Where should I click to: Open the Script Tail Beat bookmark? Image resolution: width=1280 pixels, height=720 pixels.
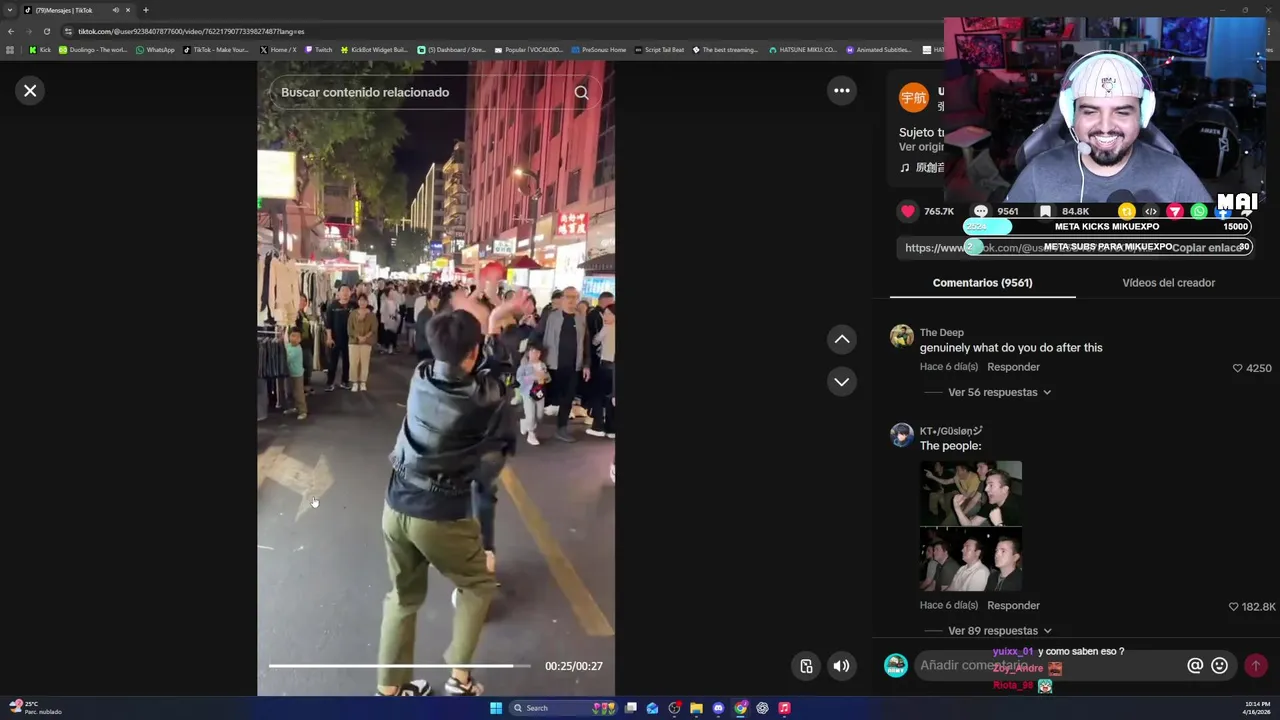660,50
